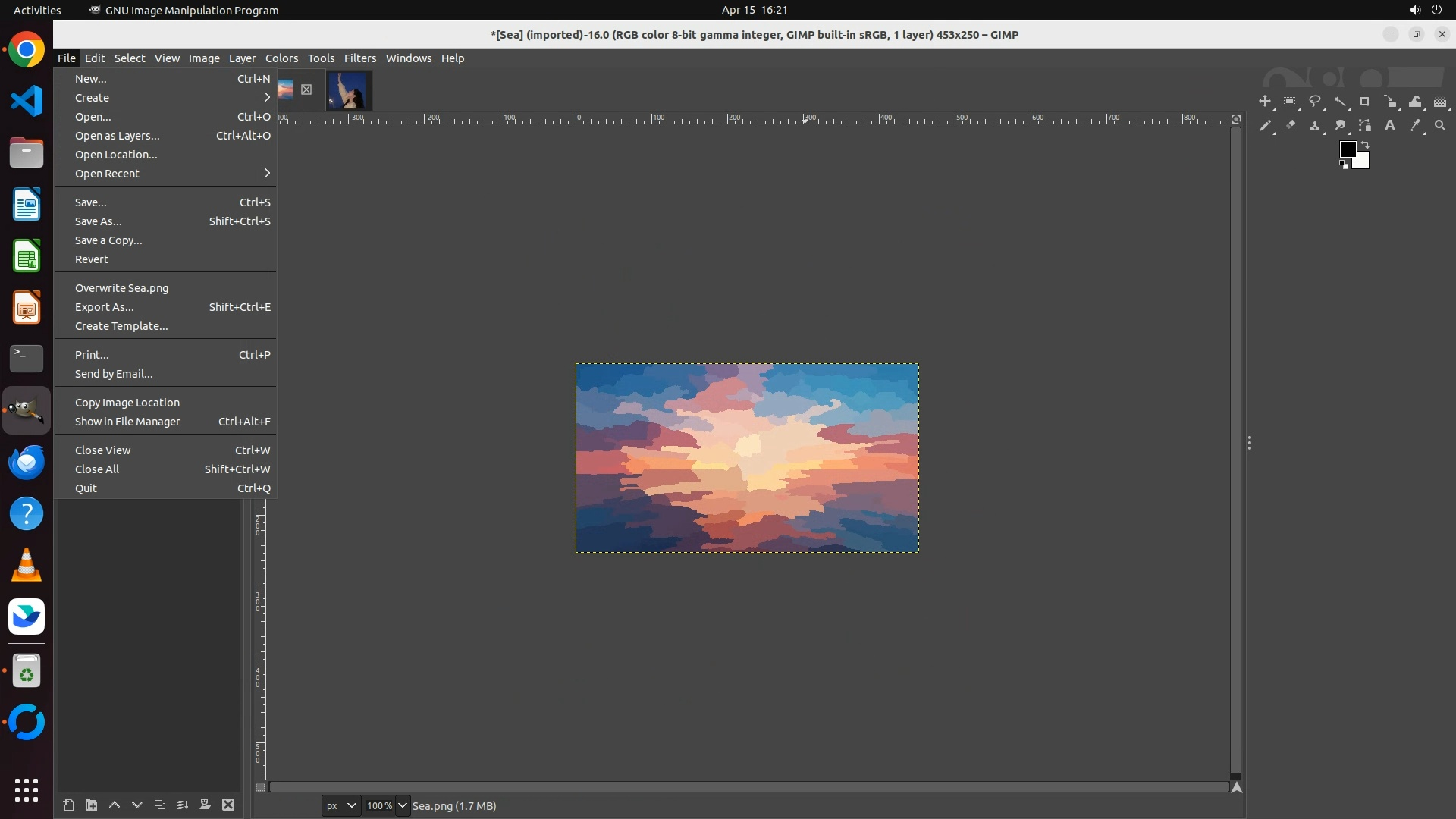Select the Text tool
This screenshot has width=1456, height=819.
[x=1390, y=126]
